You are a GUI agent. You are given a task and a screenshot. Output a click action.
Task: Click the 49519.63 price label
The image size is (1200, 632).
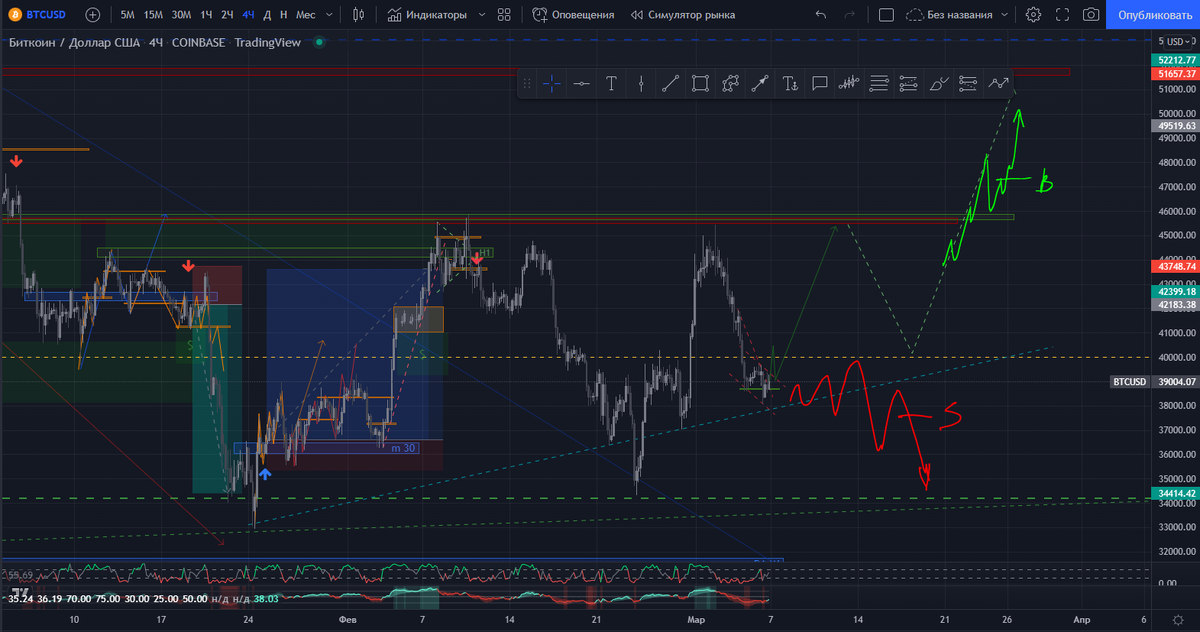point(1176,127)
